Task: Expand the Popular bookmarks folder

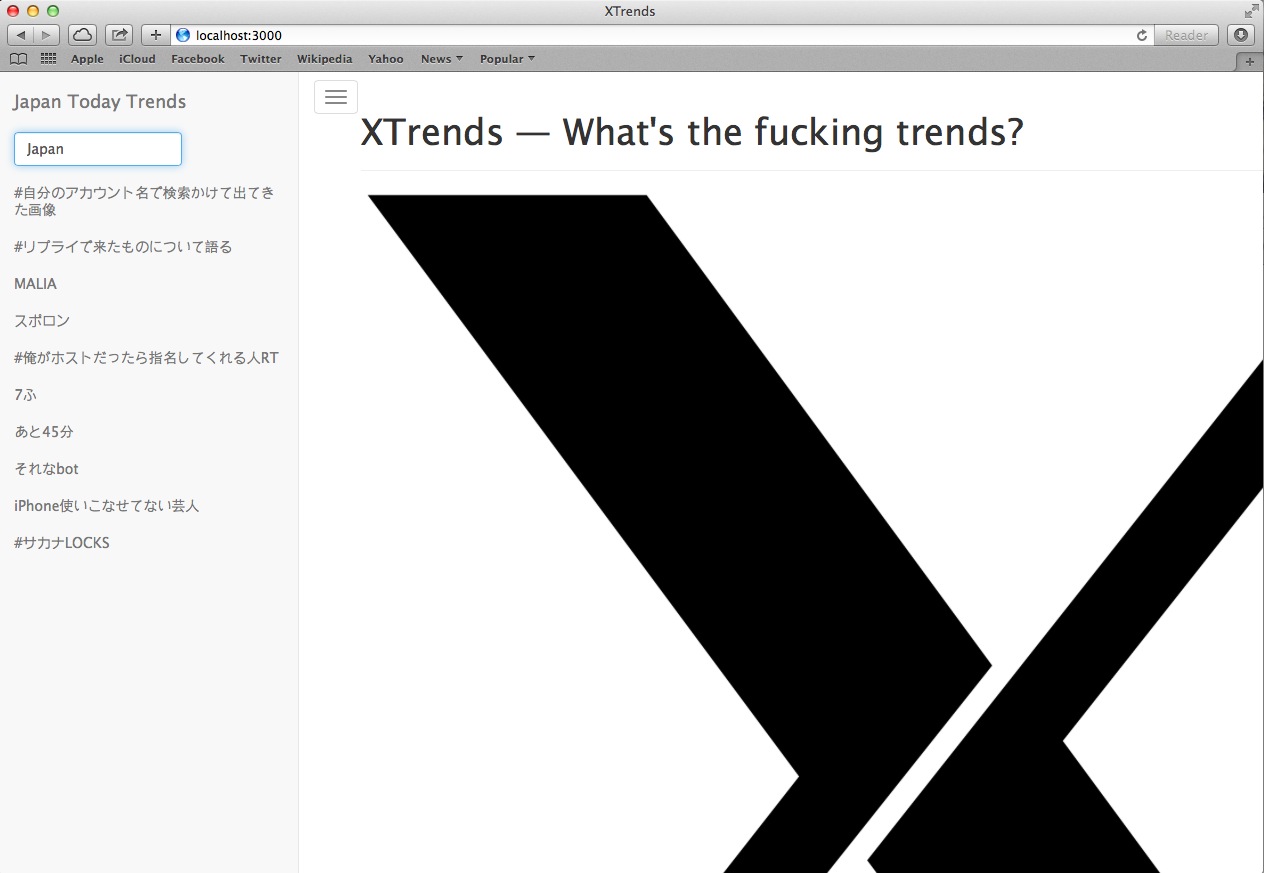Action: pyautogui.click(x=507, y=59)
